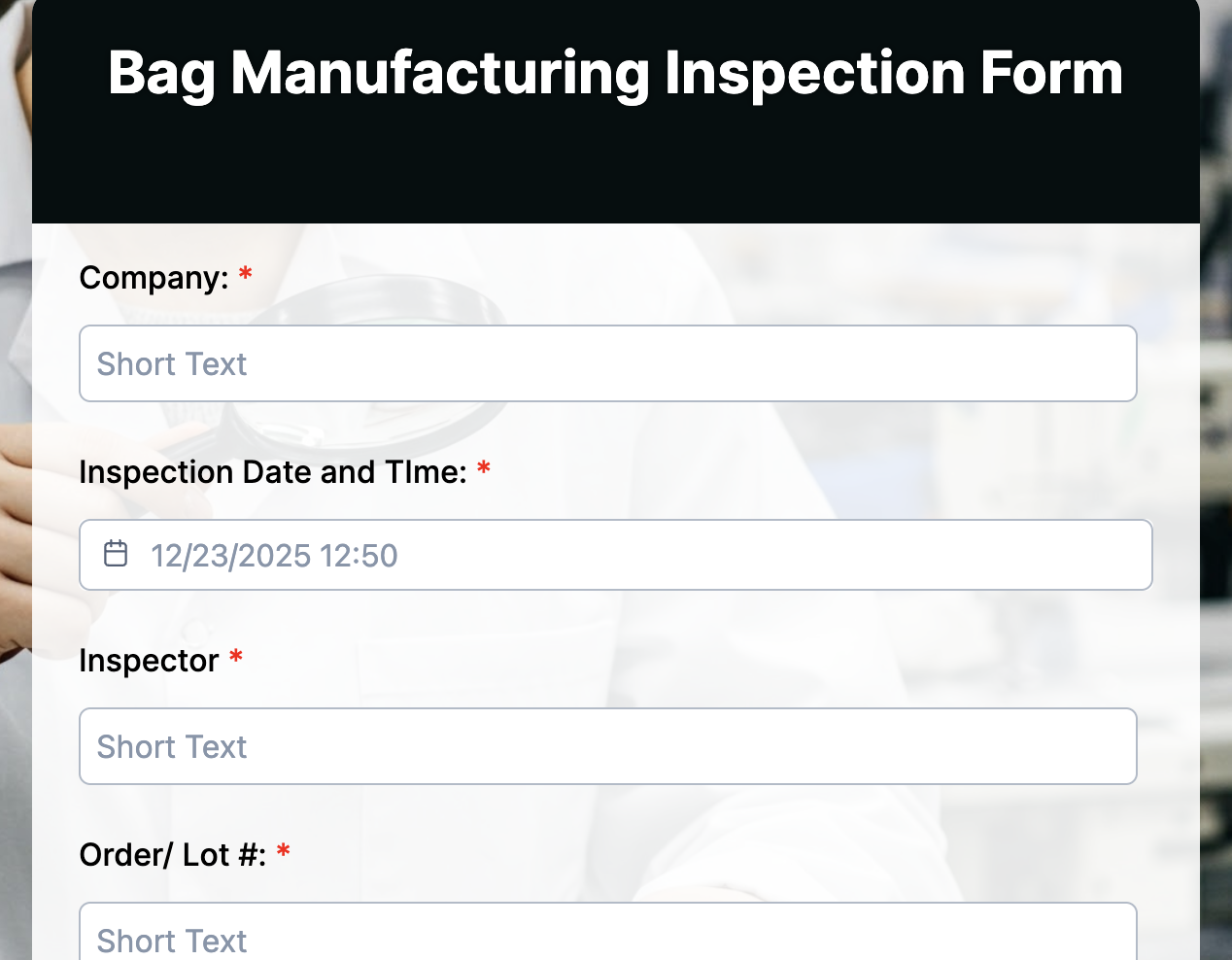Click the Short Text placeholder under Inspector
This screenshot has height=960, width=1232.
171,746
